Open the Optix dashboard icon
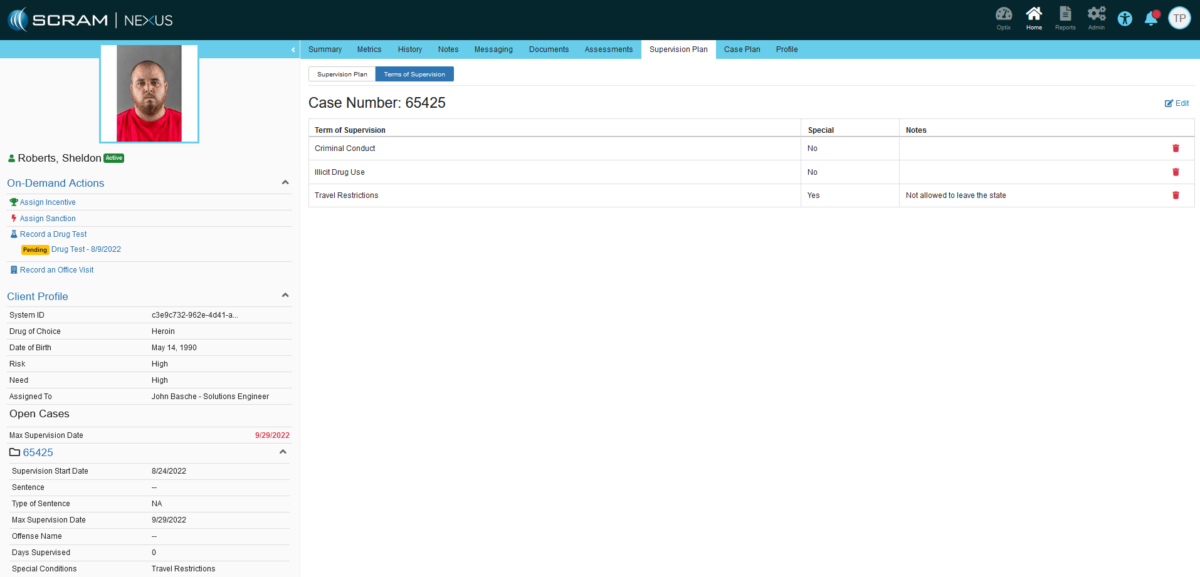1200x577 pixels. (x=1003, y=17)
